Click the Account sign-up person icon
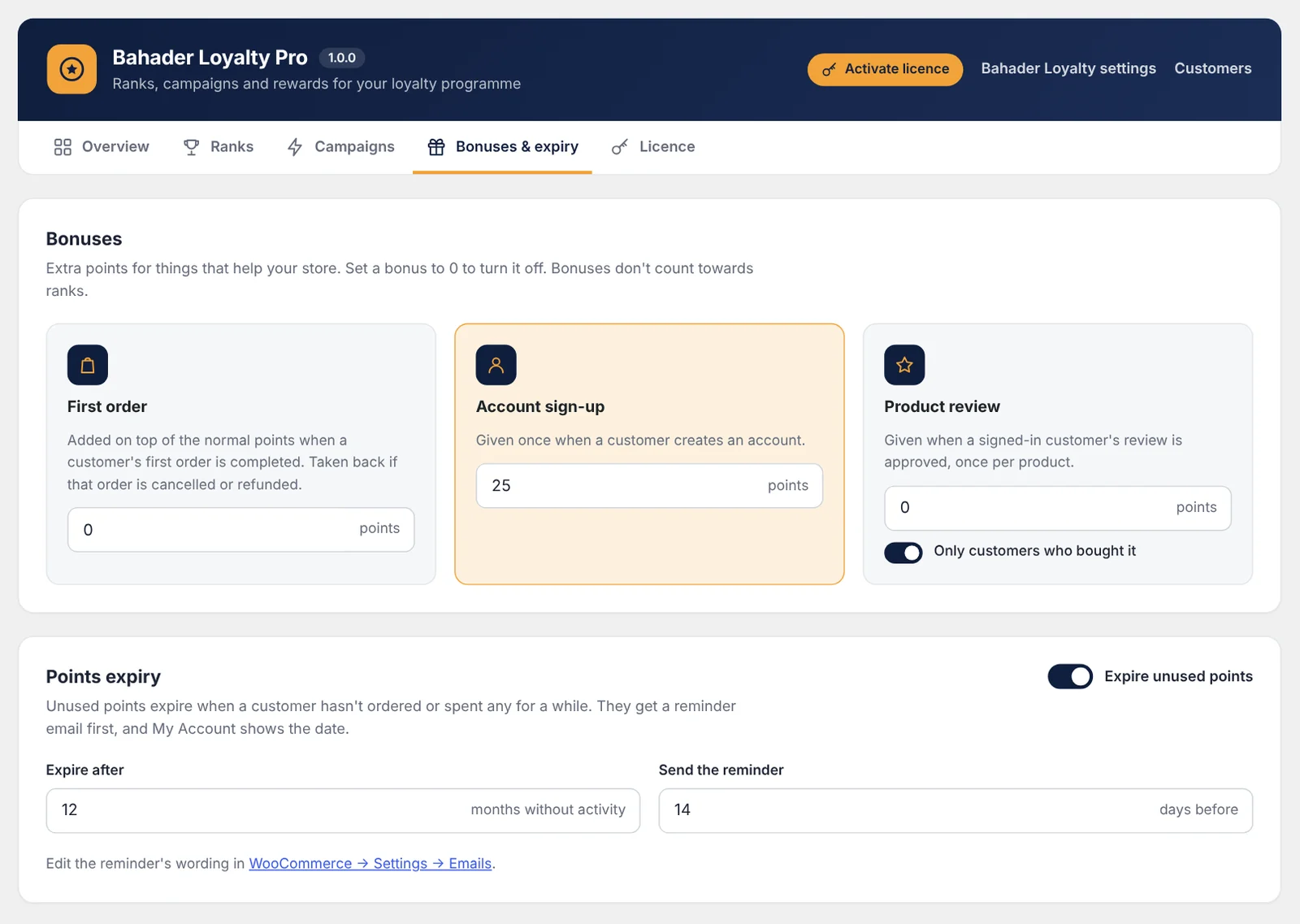Viewport: 1300px width, 924px height. pyautogui.click(x=496, y=365)
